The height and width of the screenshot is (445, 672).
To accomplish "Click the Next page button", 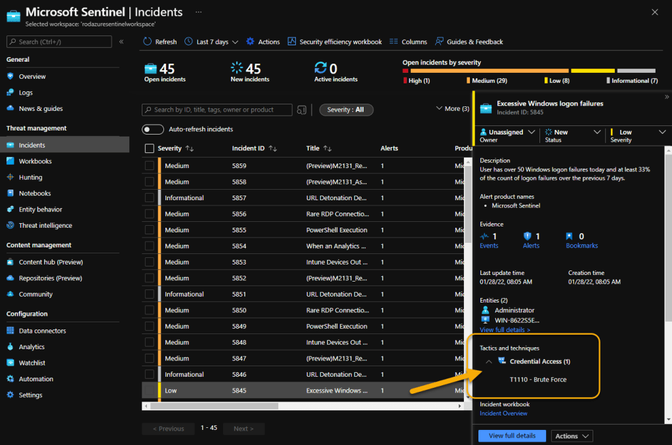I will [x=243, y=429].
